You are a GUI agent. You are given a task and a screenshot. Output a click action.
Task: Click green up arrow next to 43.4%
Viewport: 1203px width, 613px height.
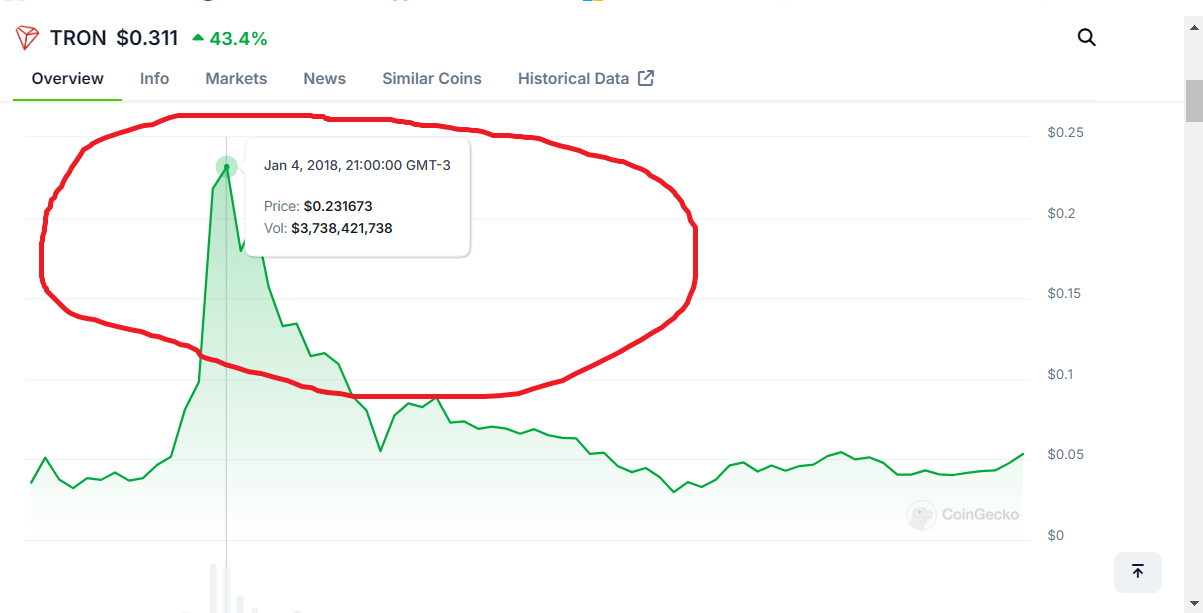[x=198, y=38]
